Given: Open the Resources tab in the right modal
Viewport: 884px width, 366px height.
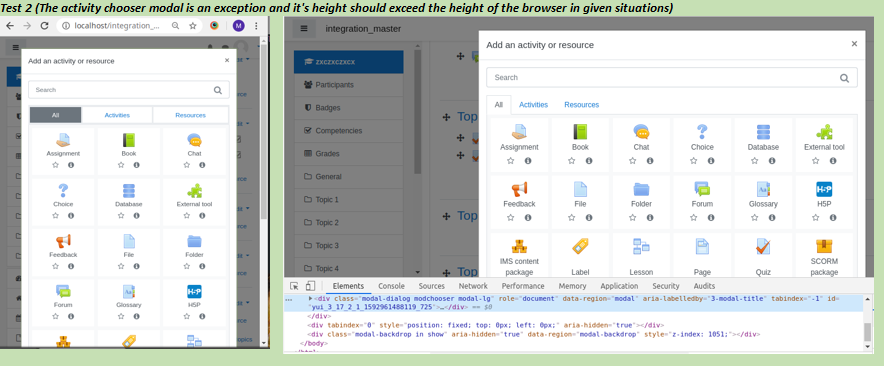Looking at the screenshot, I should point(581,105).
